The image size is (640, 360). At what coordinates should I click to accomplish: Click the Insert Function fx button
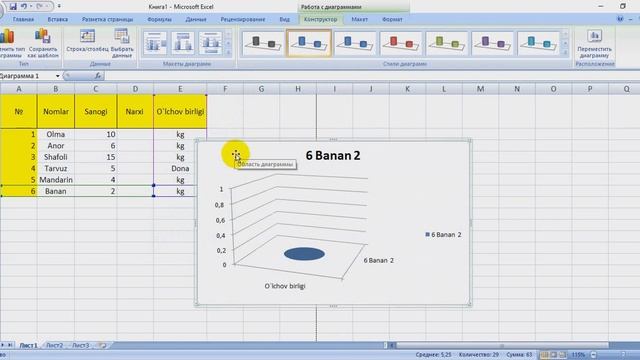click(x=98, y=76)
